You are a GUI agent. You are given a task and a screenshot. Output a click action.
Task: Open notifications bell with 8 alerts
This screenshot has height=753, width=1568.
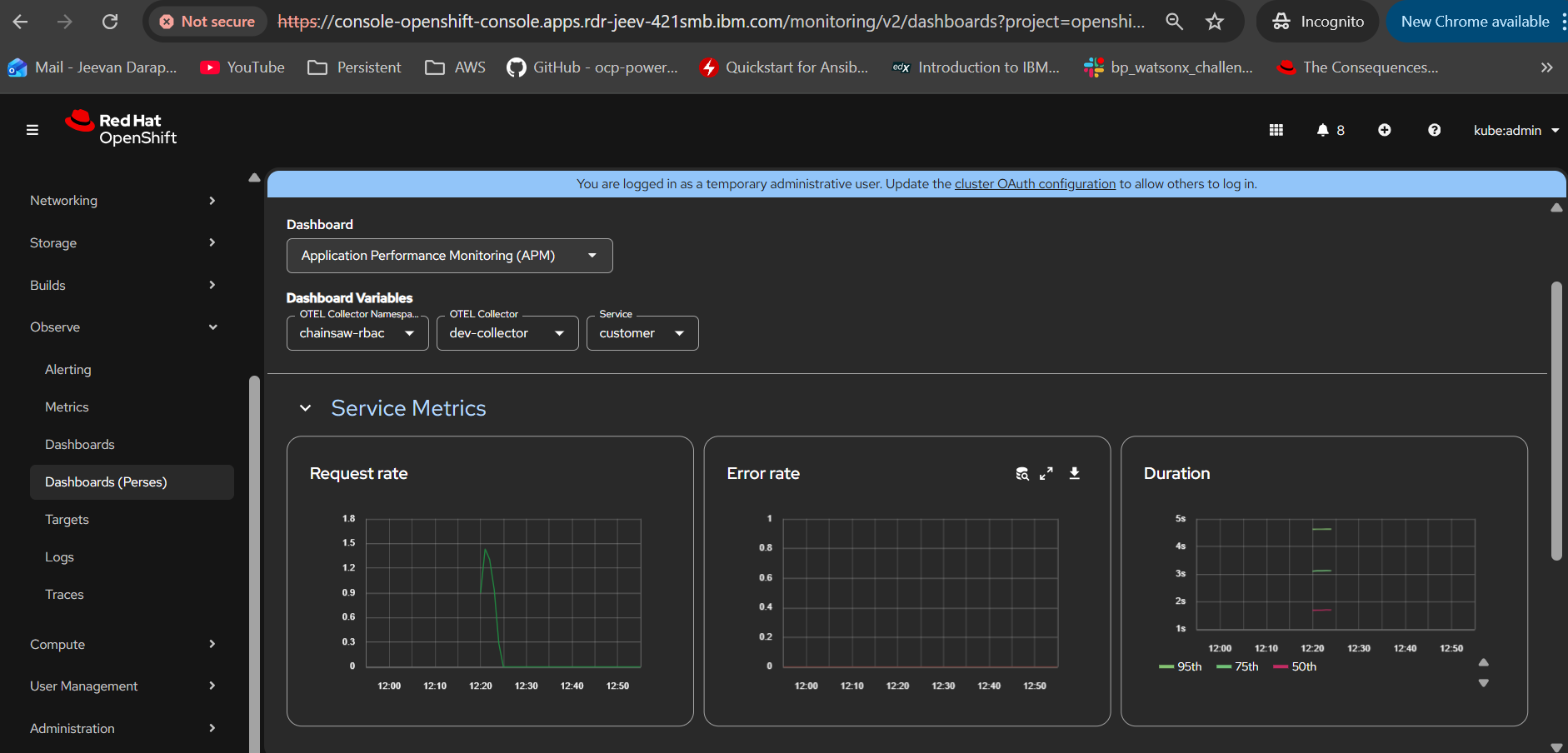[1330, 130]
